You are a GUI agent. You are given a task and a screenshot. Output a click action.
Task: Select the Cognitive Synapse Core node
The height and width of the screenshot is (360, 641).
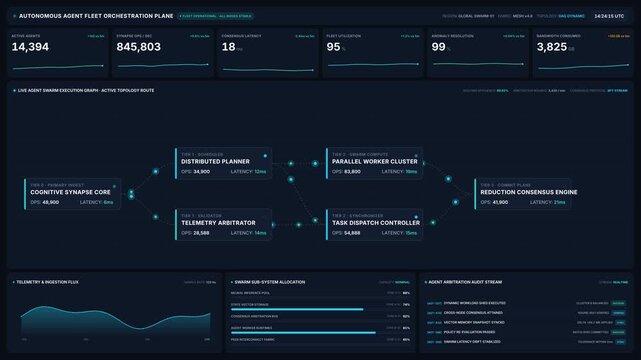[x=72, y=194]
